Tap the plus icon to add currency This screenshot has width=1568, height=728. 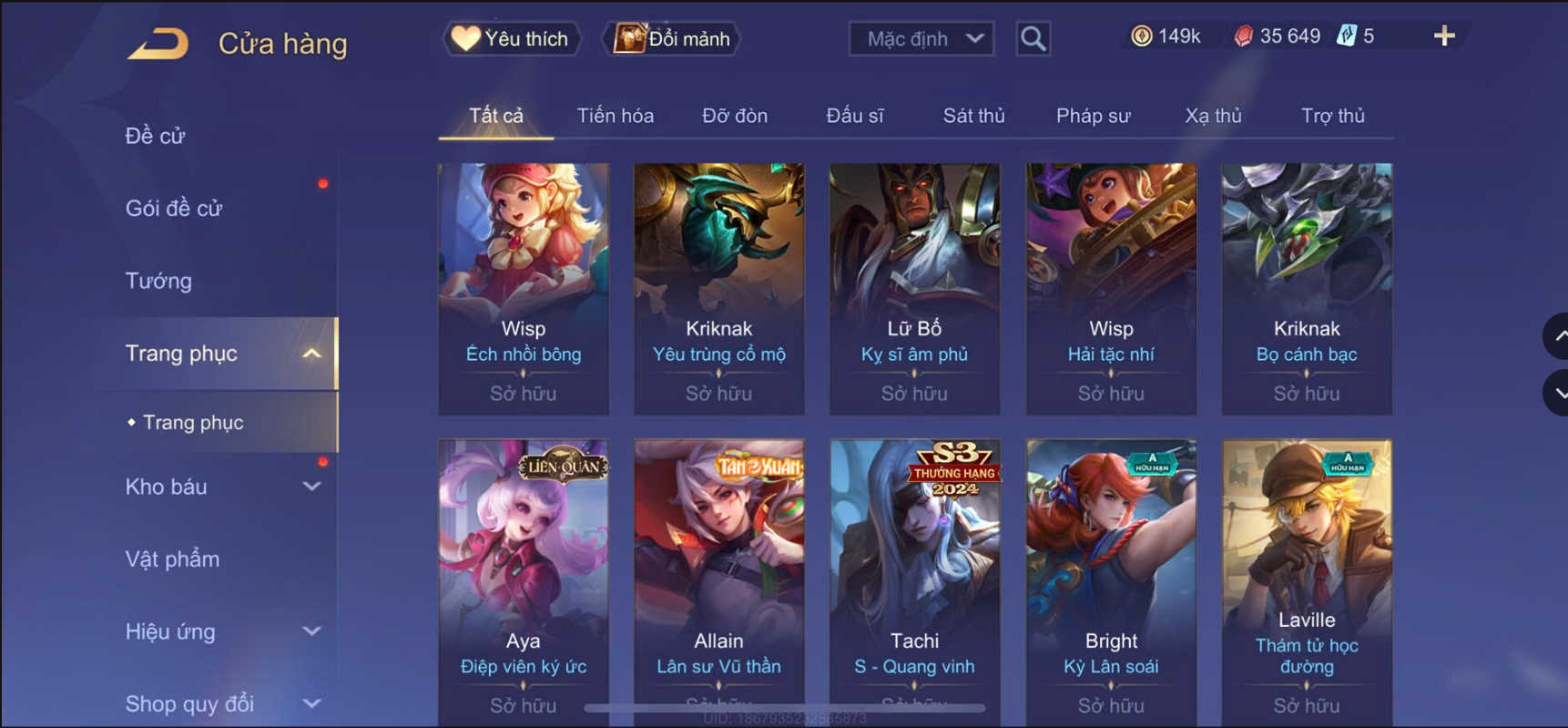point(1444,36)
